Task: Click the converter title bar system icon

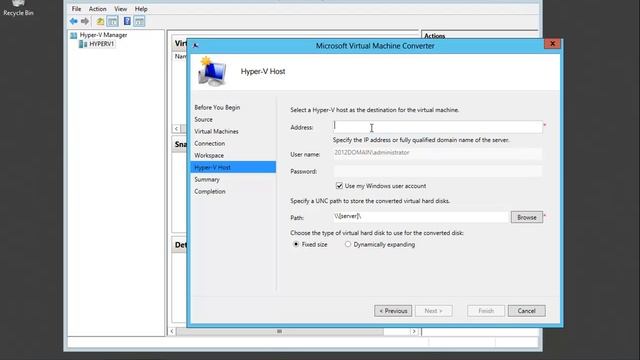Action: click(196, 45)
